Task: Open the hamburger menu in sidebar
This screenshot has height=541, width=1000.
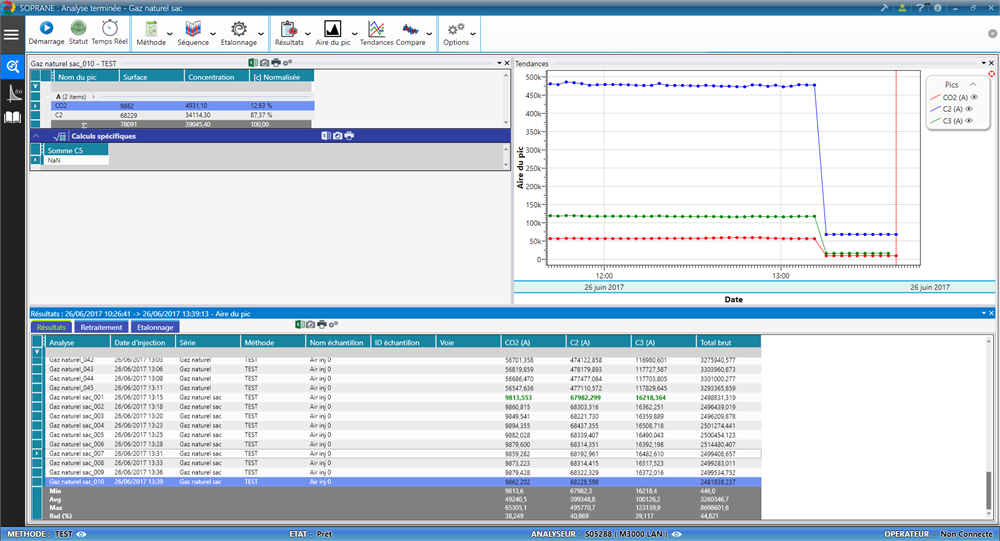Action: (x=12, y=35)
